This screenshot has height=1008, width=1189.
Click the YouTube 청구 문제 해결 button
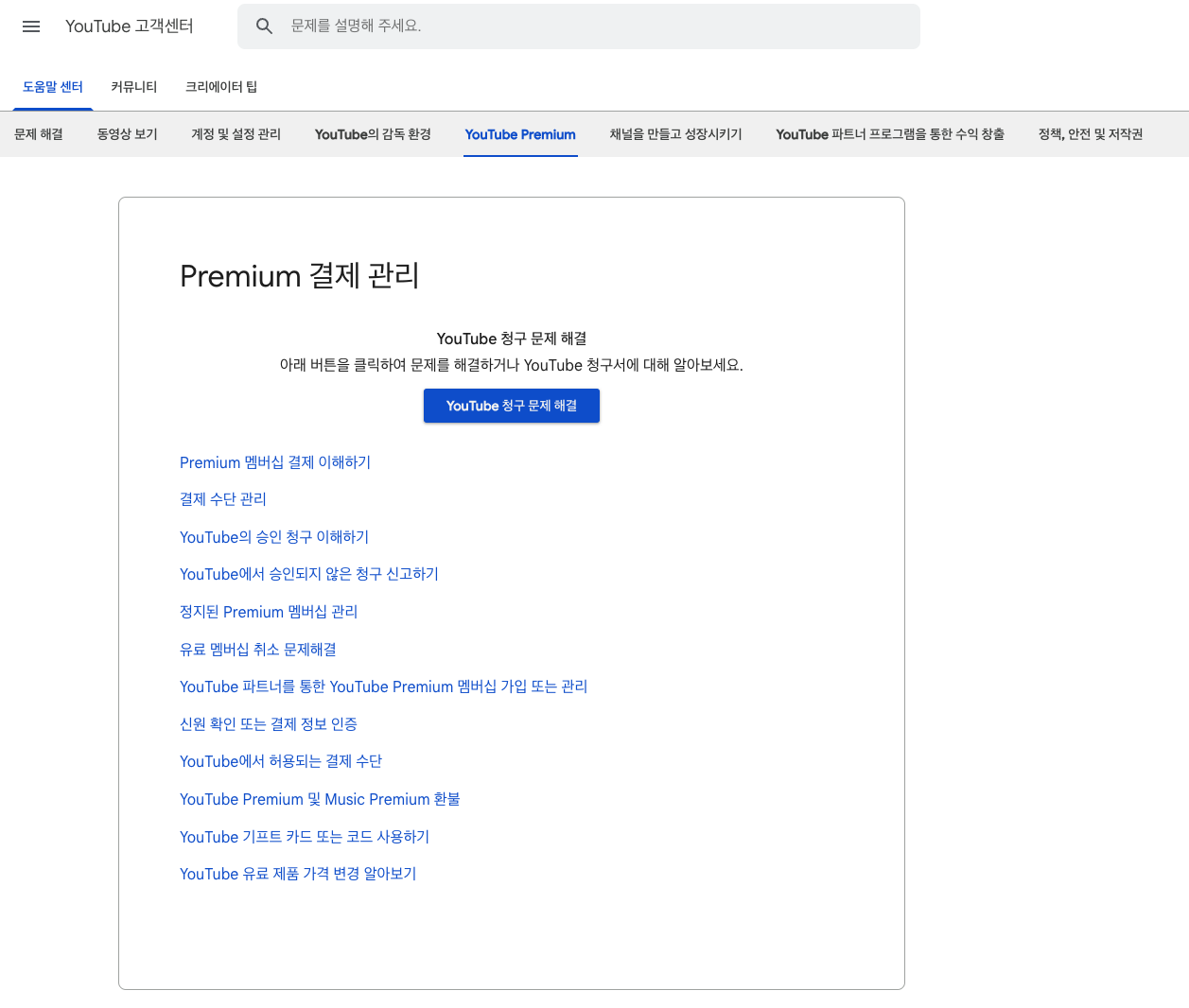(512, 406)
